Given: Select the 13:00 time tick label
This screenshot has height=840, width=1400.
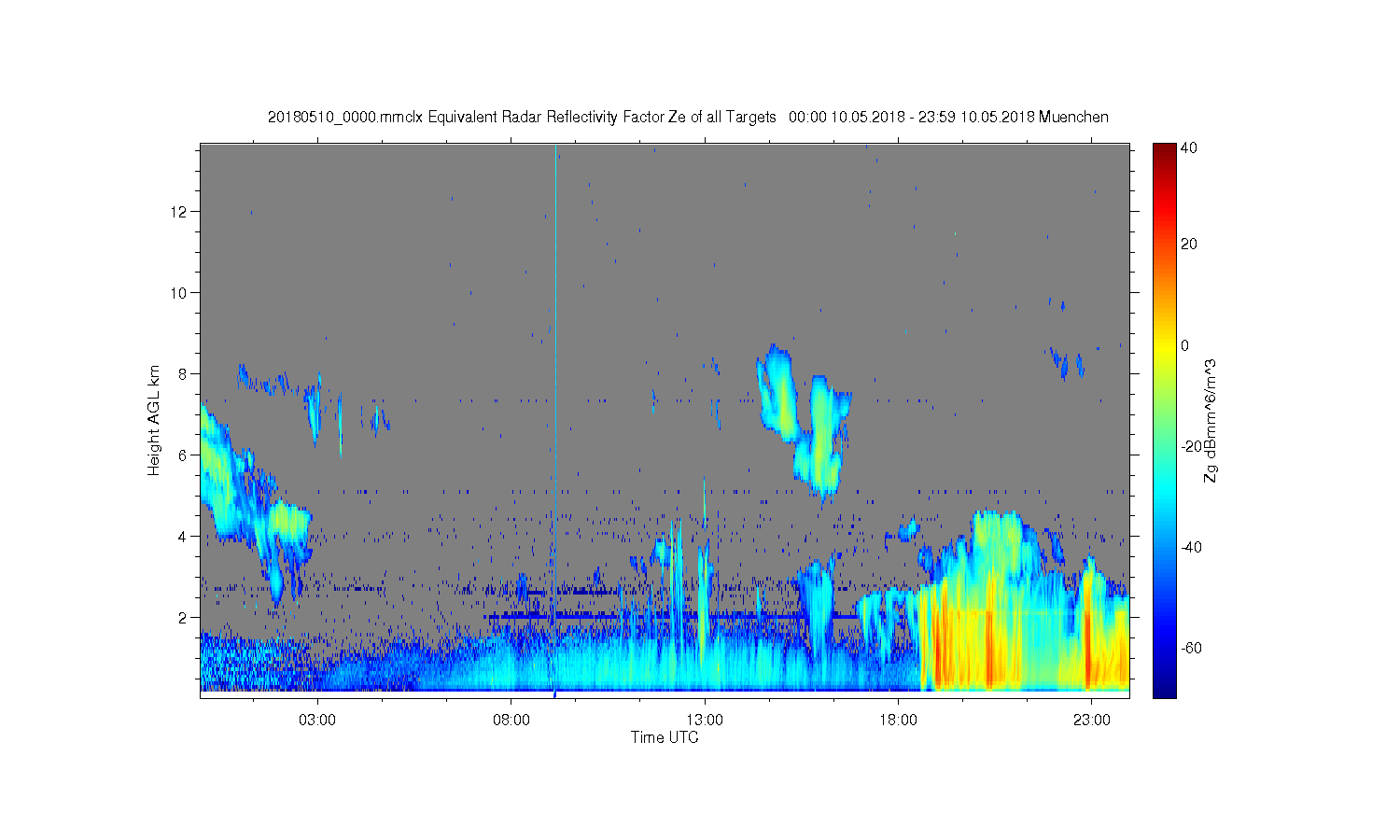Looking at the screenshot, I should (705, 721).
